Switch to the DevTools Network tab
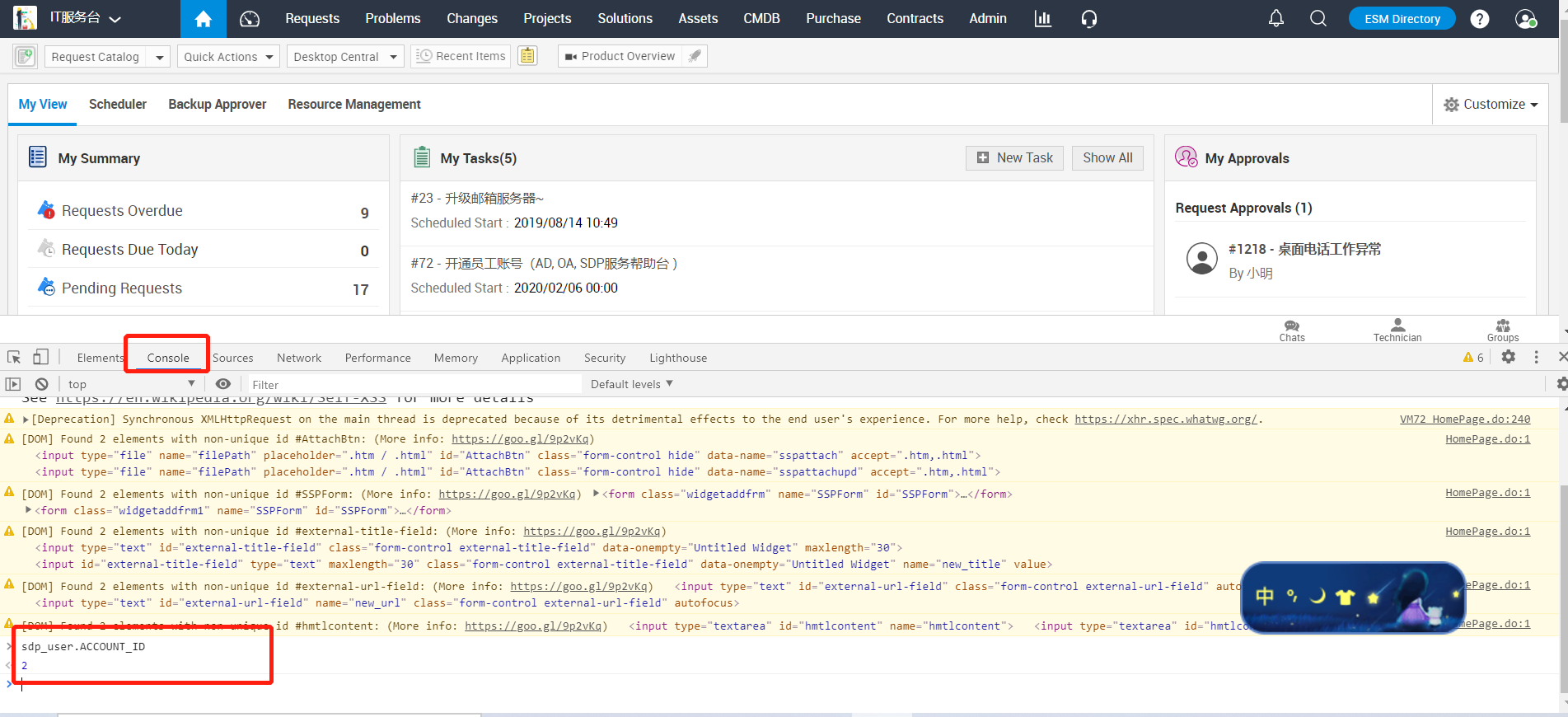The image size is (1568, 717). point(299,358)
